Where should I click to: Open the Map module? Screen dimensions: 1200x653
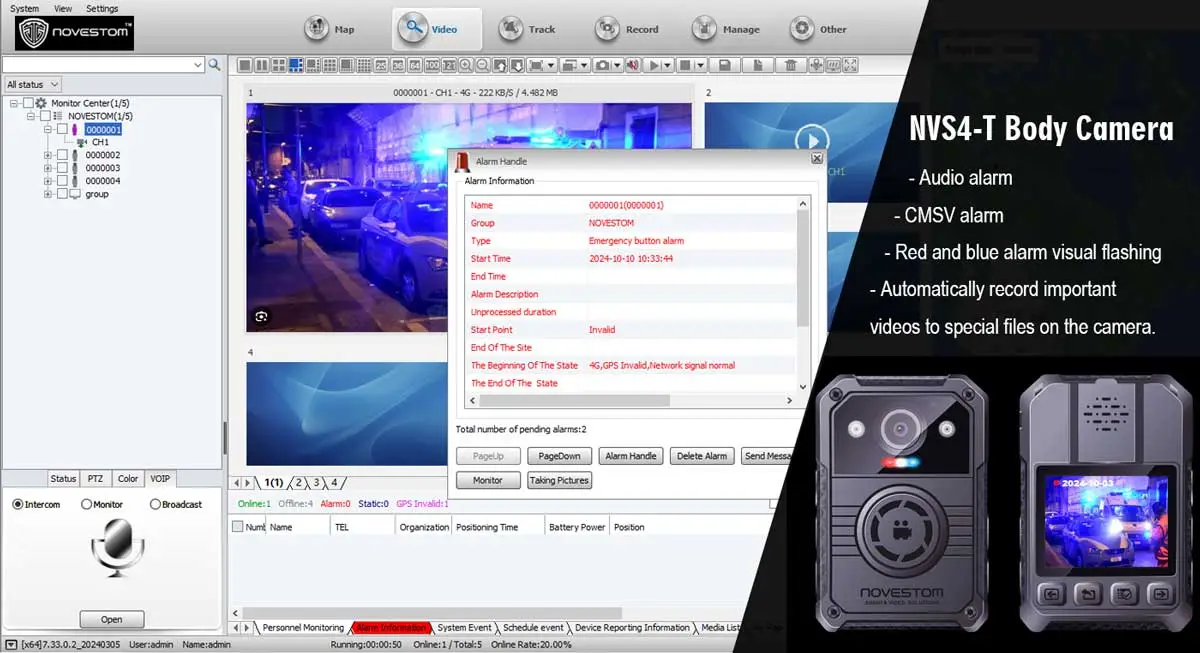(330, 29)
